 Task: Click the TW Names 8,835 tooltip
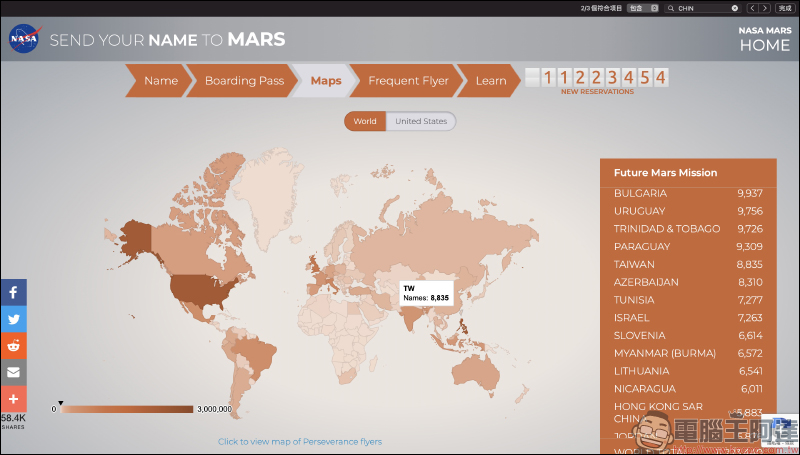click(427, 293)
